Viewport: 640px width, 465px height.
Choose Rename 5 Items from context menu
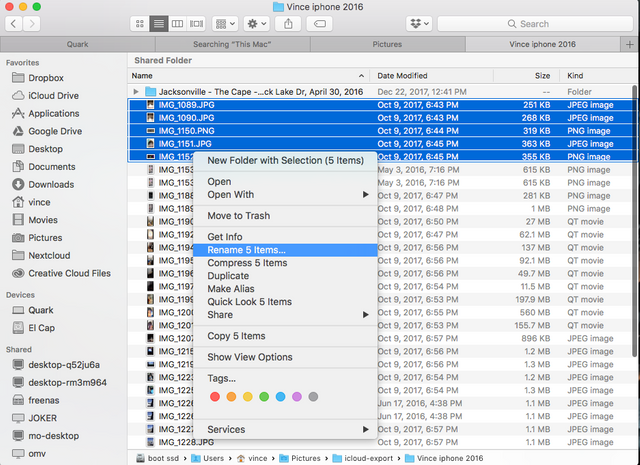[x=246, y=250]
